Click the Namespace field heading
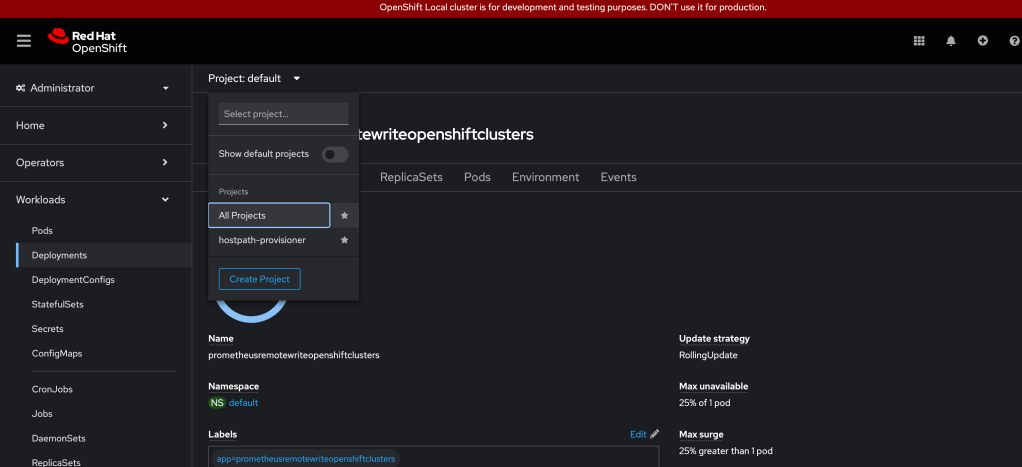The image size is (1022, 467). click(233, 386)
